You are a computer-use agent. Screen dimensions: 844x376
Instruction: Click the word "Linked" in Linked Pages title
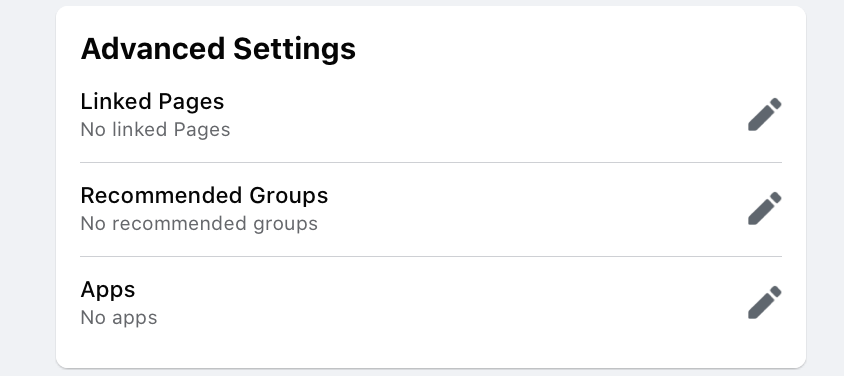(116, 101)
